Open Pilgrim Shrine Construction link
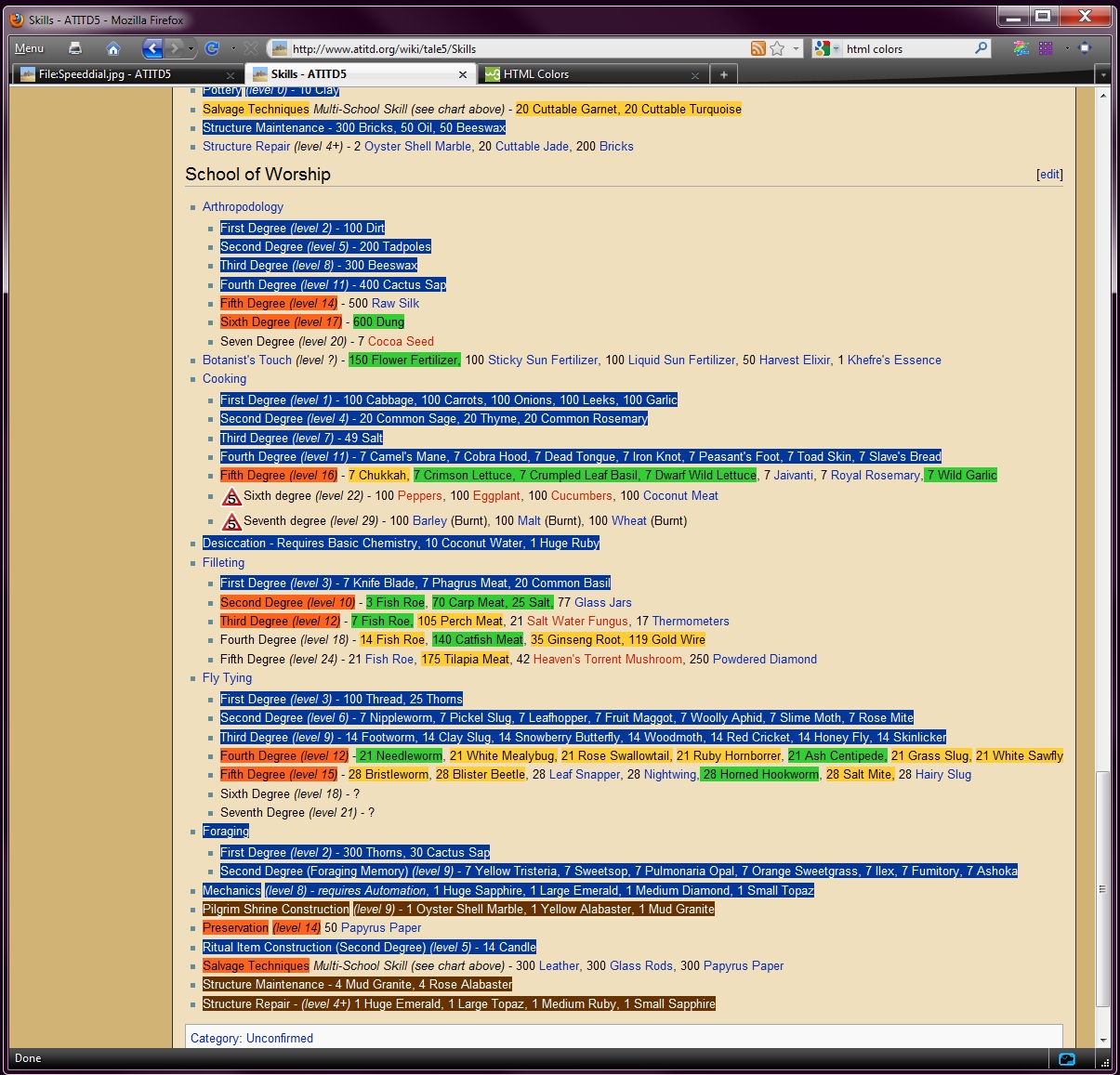 click(276, 910)
